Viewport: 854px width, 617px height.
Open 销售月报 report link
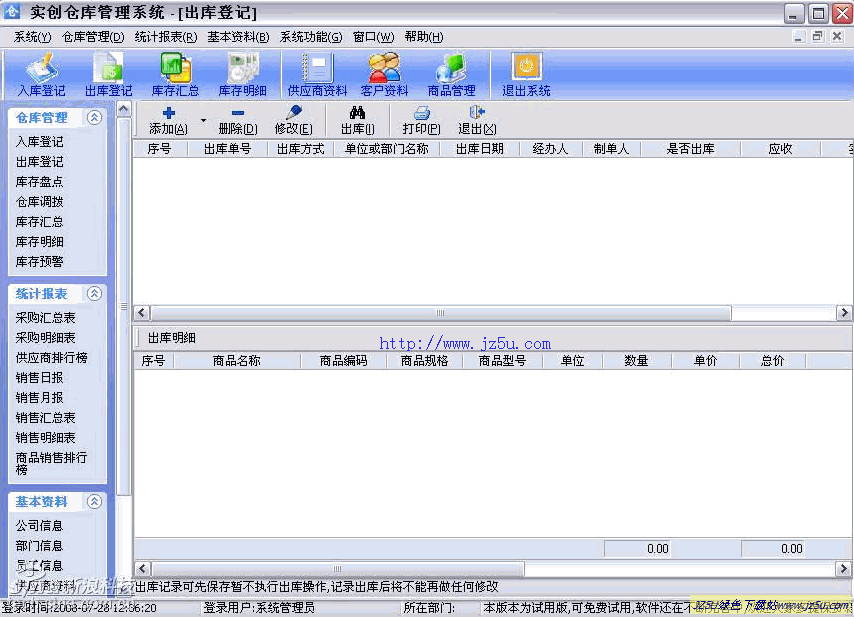pyautogui.click(x=39, y=398)
